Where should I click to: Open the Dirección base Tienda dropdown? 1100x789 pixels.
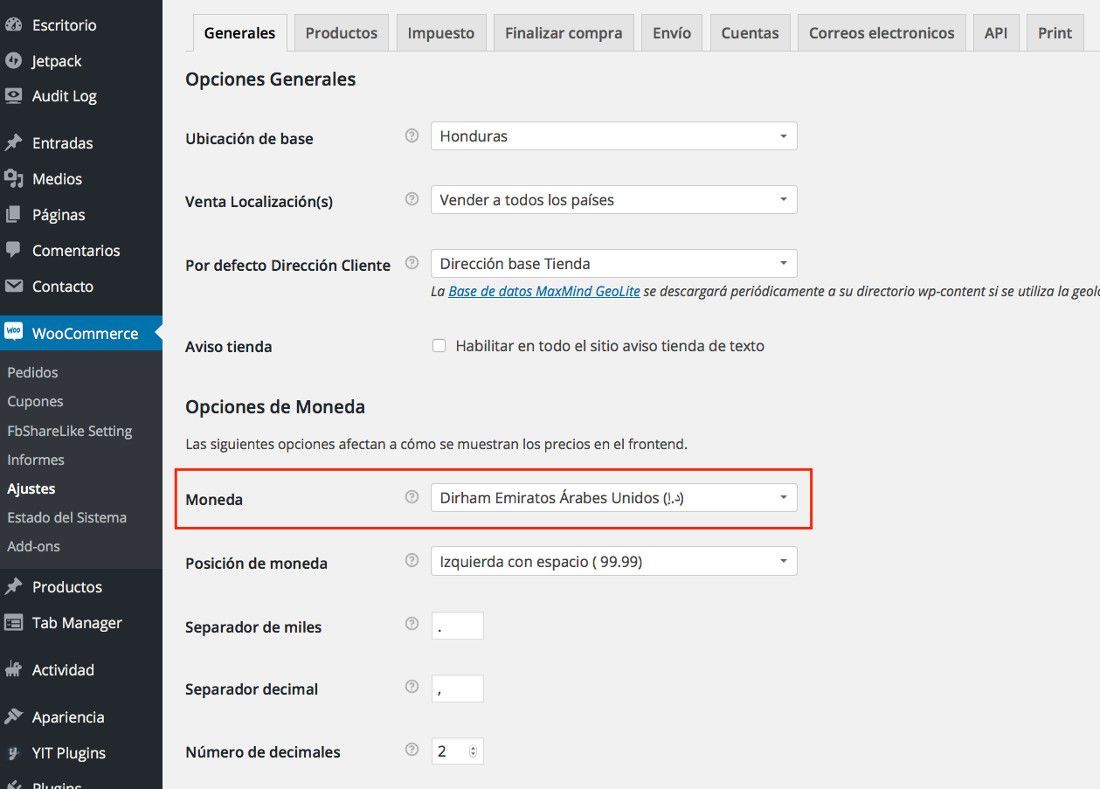pos(614,264)
